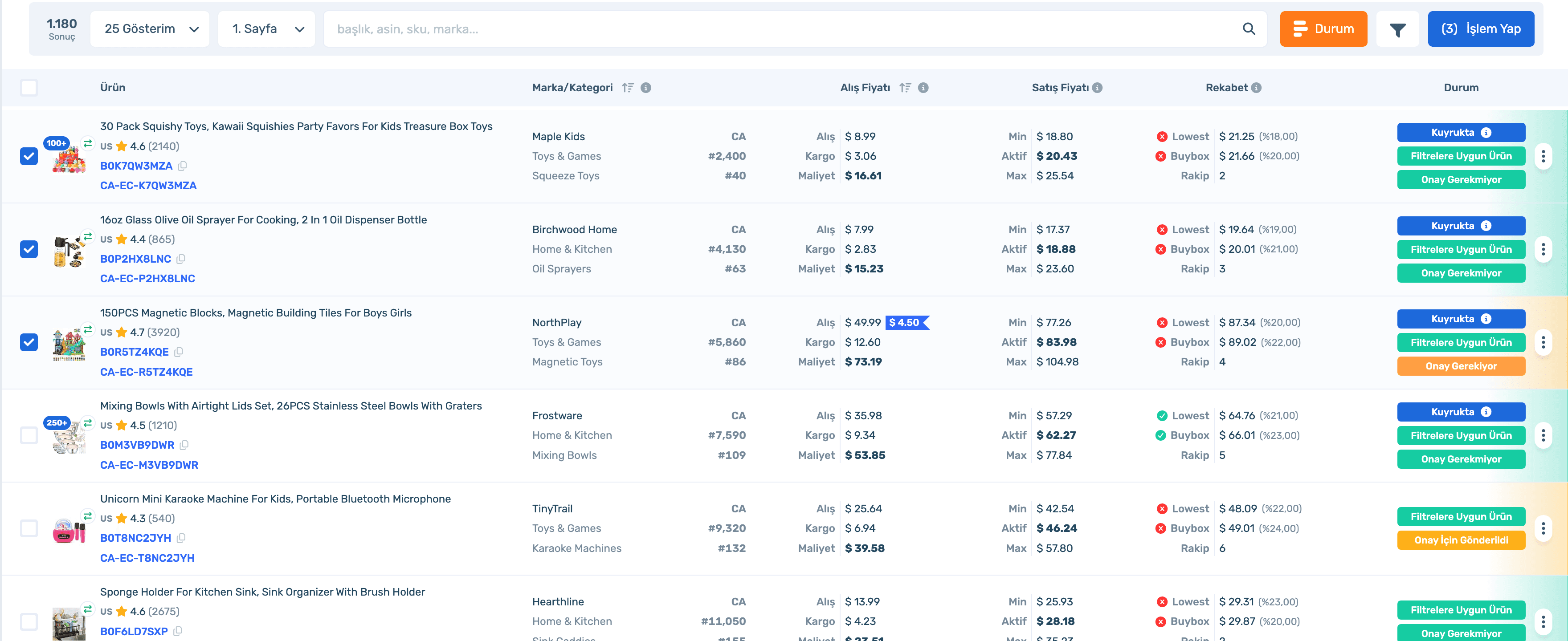
Task: Uncheck the 150PCS Magnetic Blocks row
Action: coord(29,342)
